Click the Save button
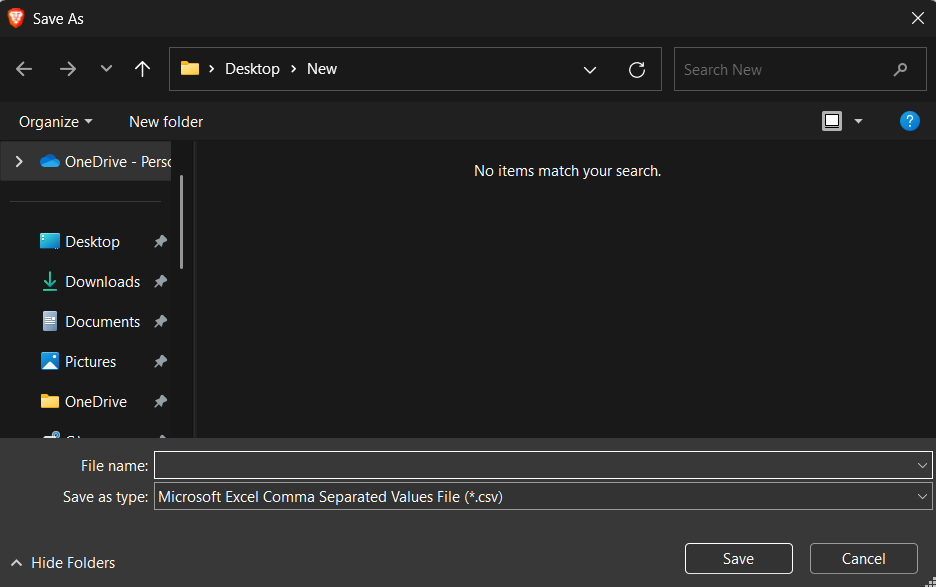 click(x=738, y=558)
